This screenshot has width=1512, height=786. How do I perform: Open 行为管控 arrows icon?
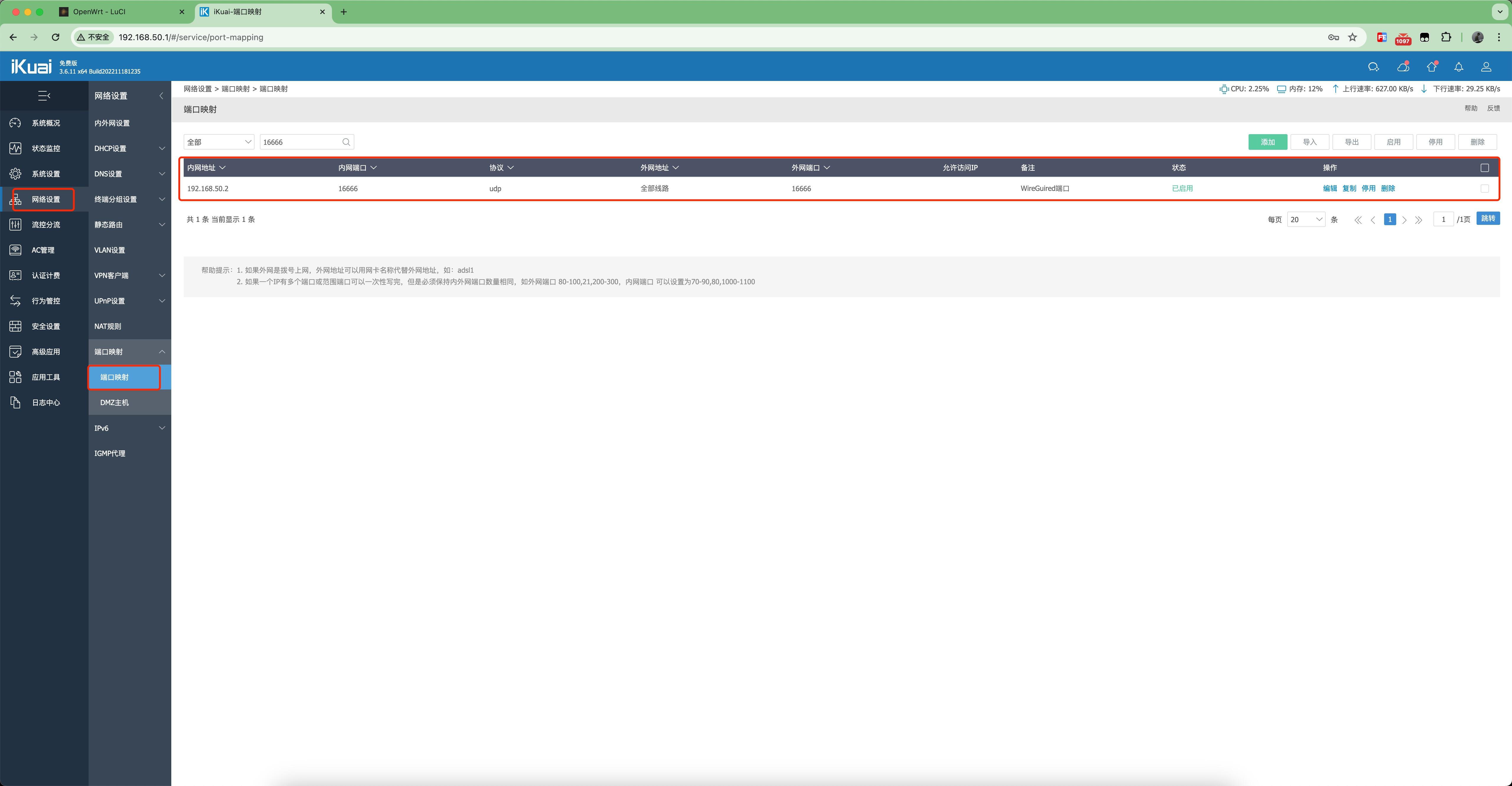(x=15, y=301)
